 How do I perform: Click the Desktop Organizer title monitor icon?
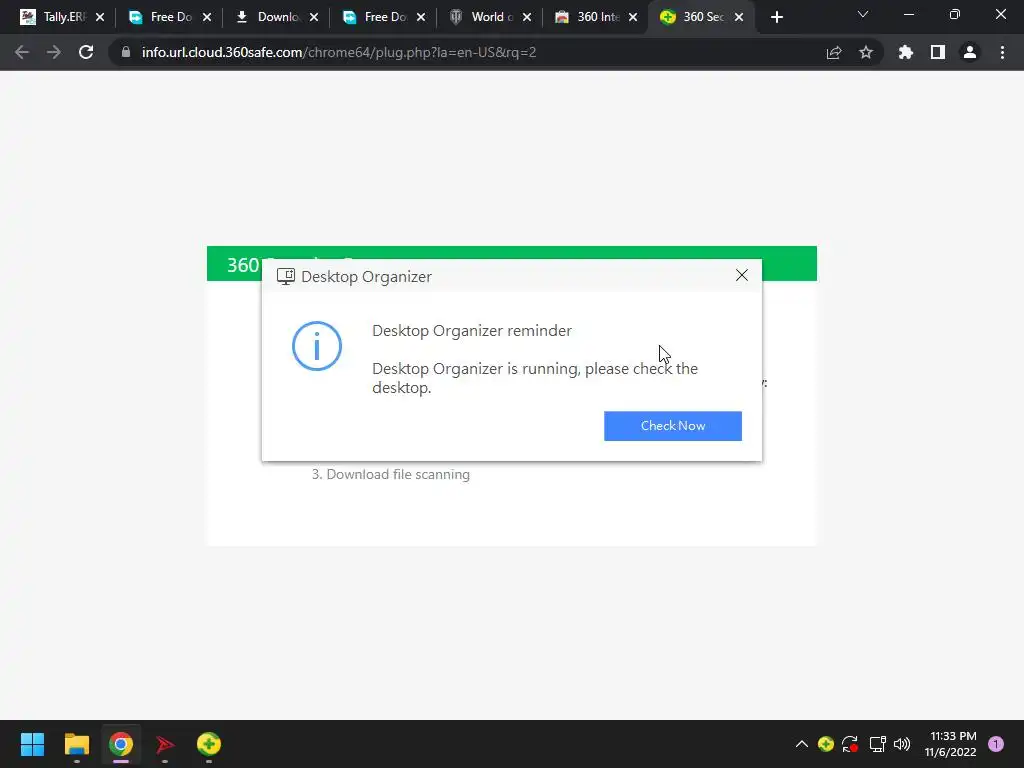(285, 276)
